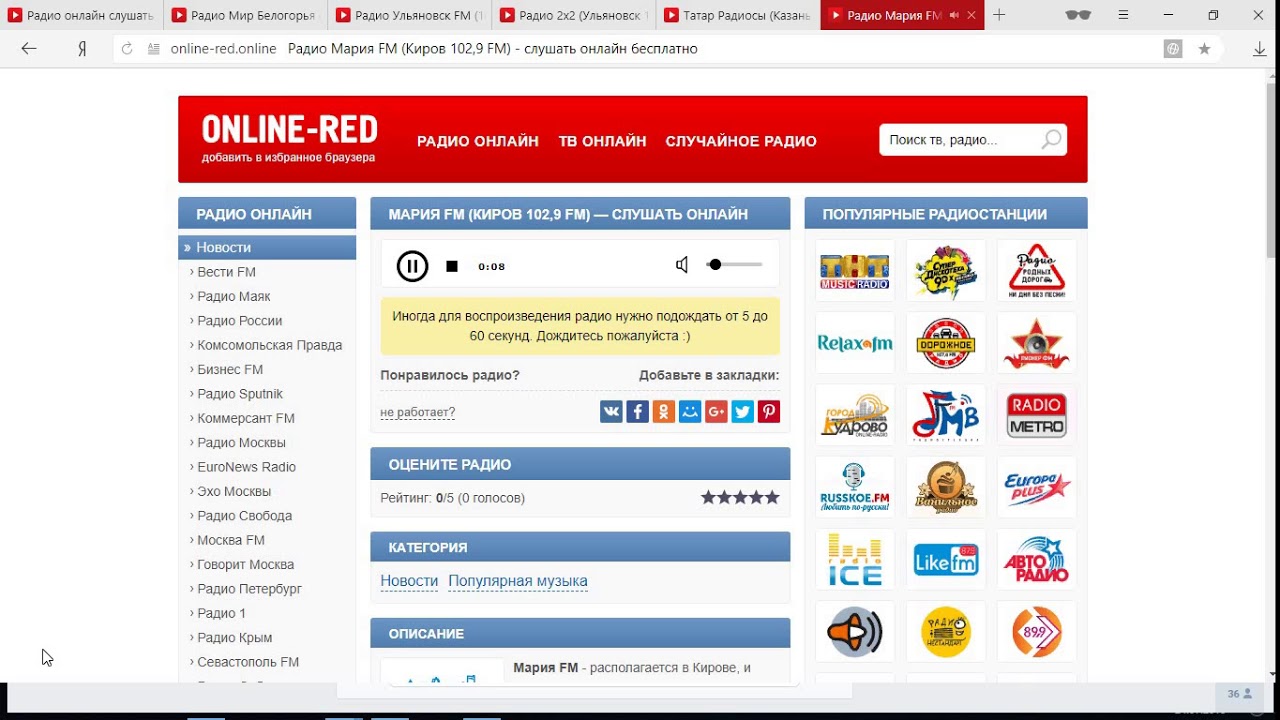Open a new browser tab
Image resolution: width=1280 pixels, height=720 pixels.
[999, 15]
